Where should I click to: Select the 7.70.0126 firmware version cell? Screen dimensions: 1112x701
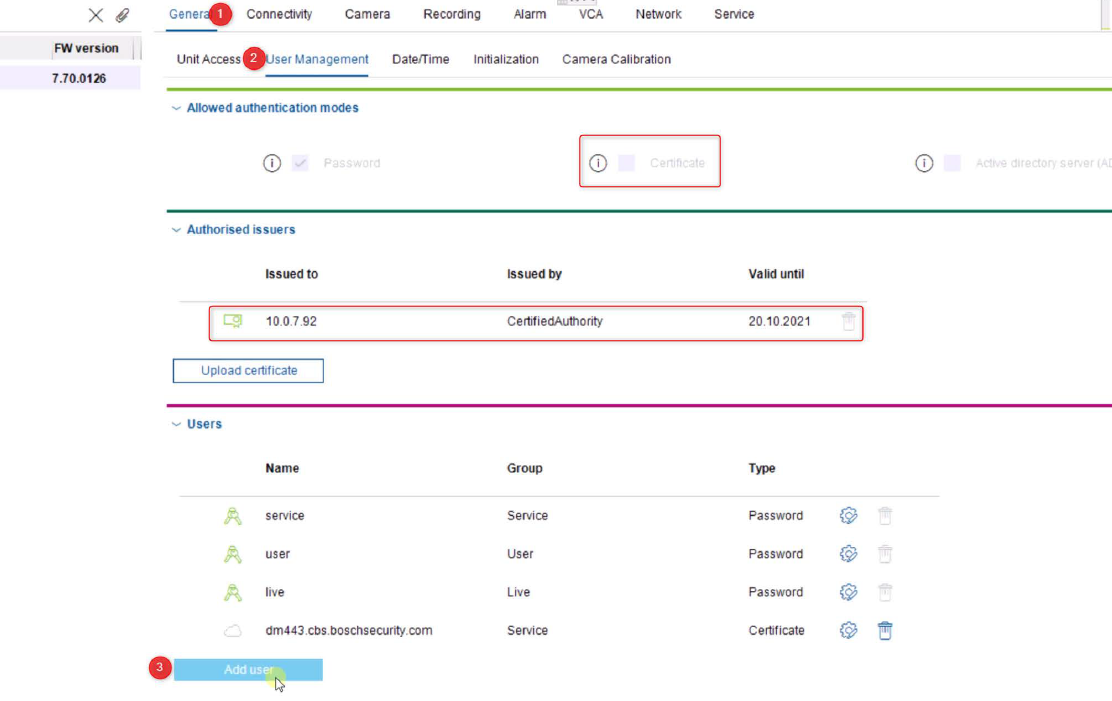pos(79,78)
